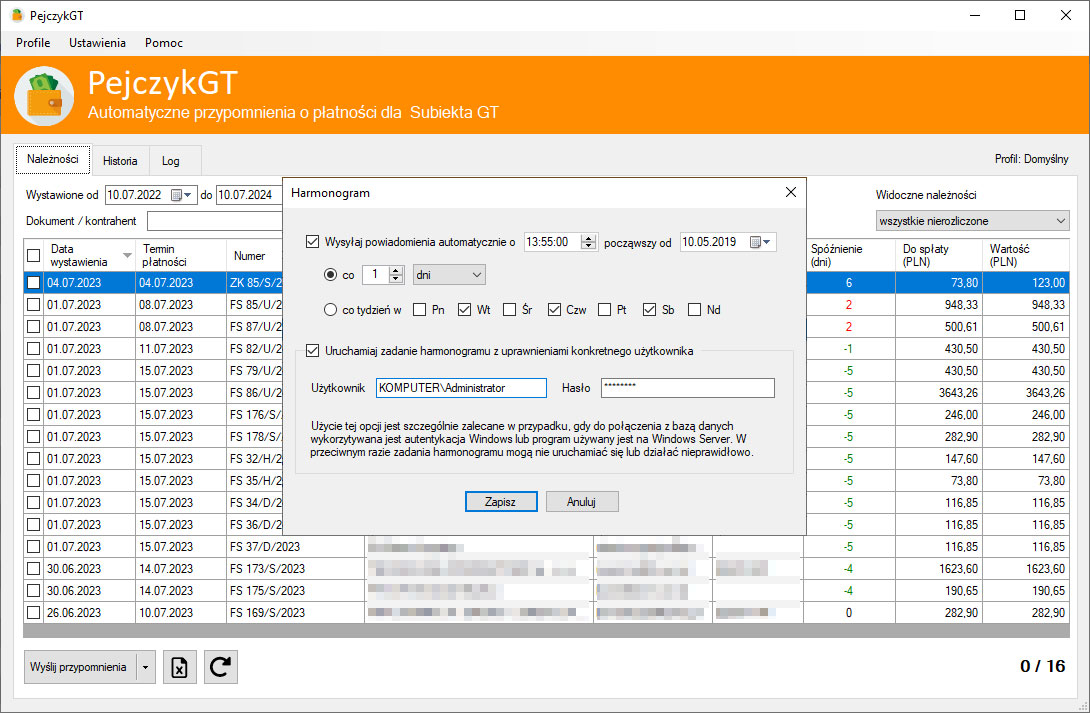Check the Pt weekday checkbox

pos(604,310)
